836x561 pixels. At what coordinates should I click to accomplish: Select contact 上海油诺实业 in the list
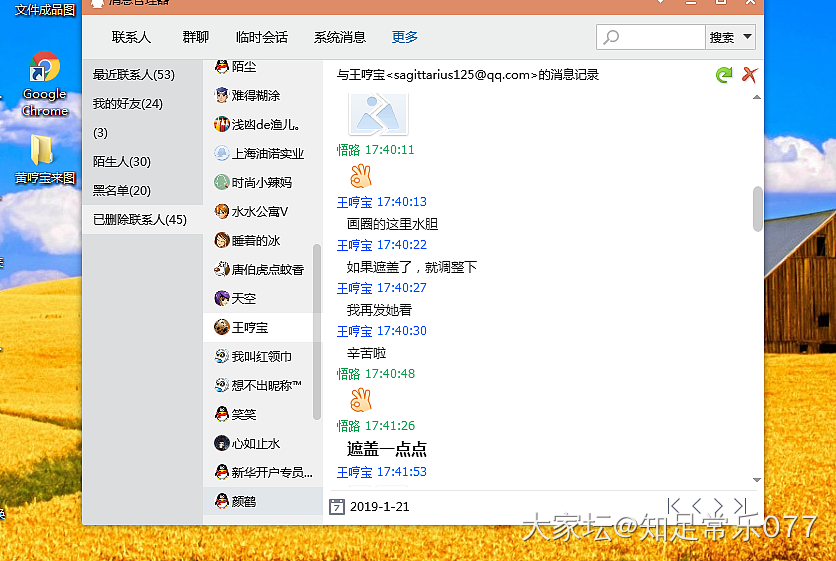click(267, 154)
